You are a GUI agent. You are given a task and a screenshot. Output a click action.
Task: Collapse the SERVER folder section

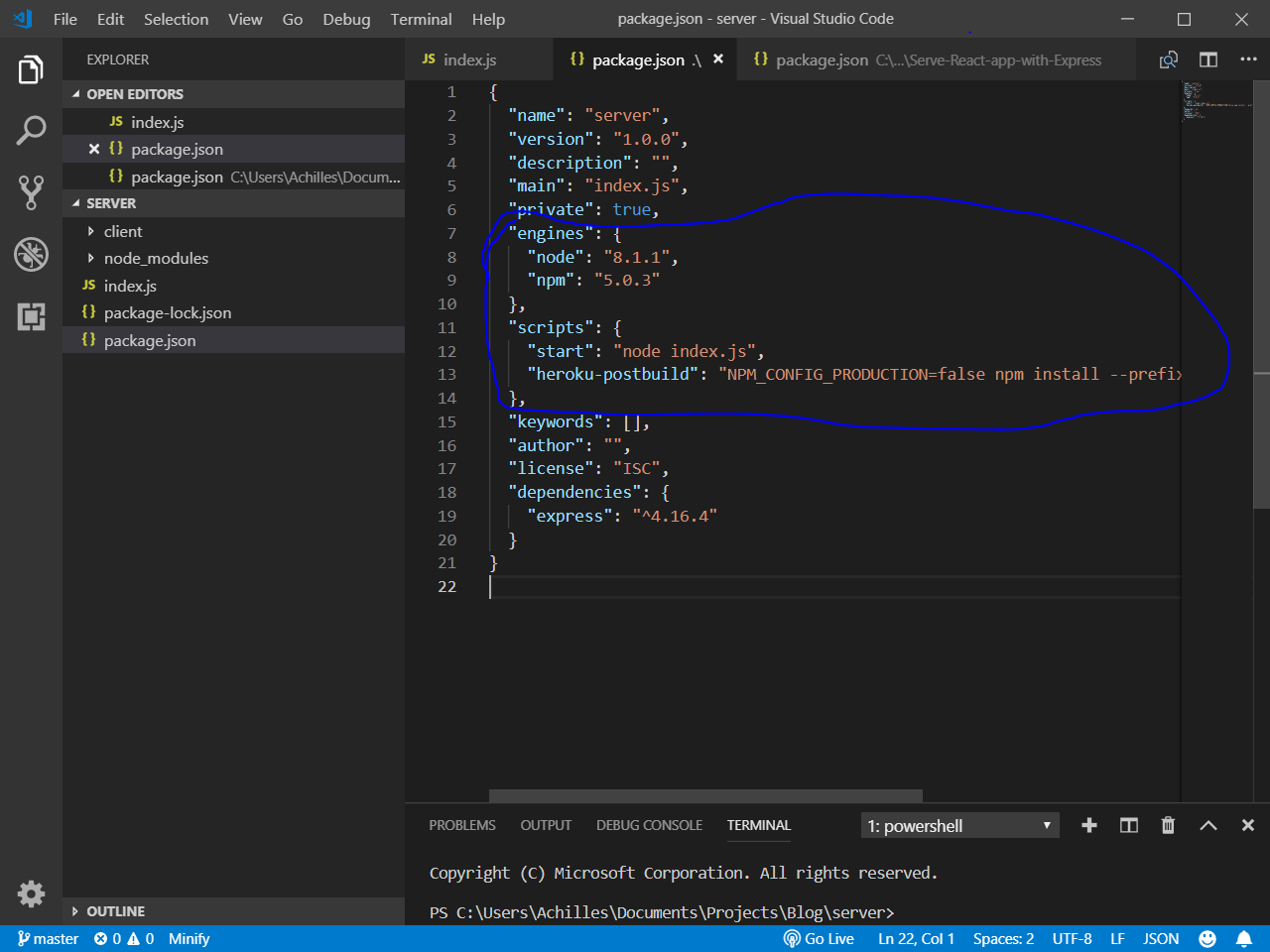click(233, 203)
